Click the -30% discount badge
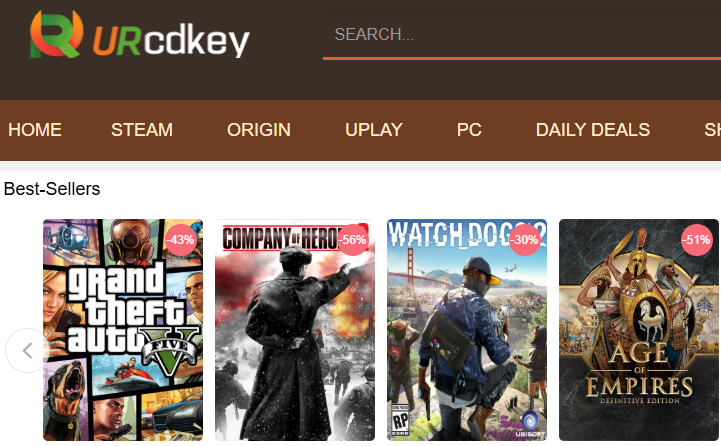 (525, 240)
